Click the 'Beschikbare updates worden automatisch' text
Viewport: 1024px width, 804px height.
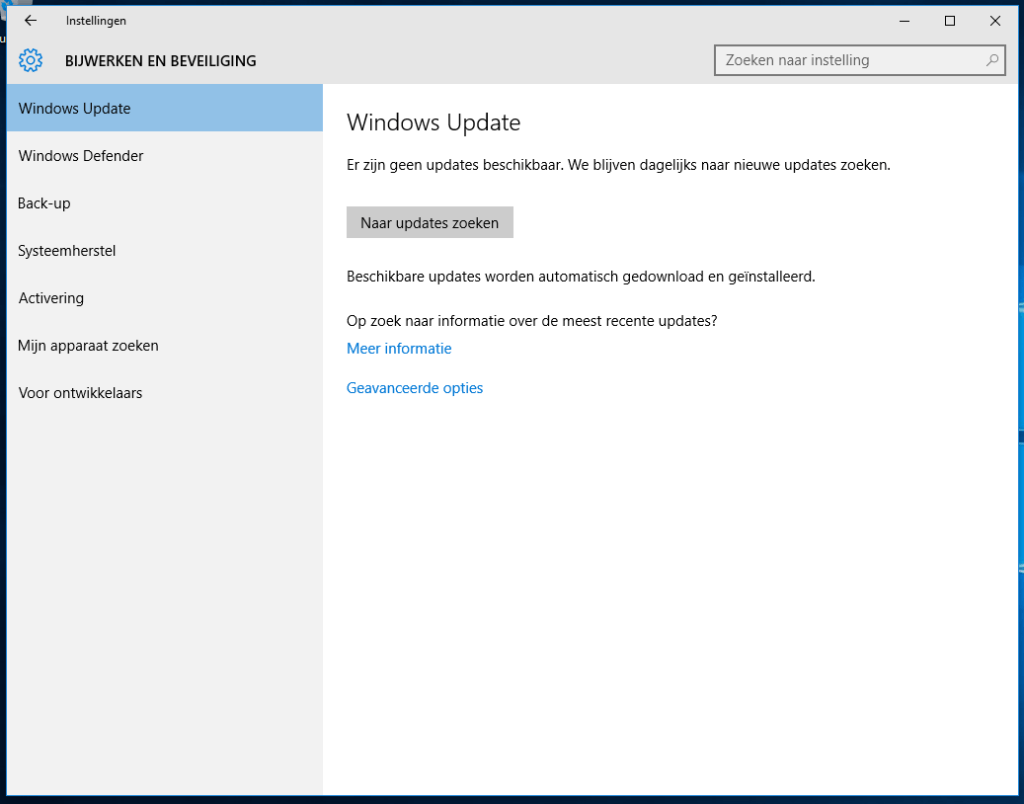point(581,277)
